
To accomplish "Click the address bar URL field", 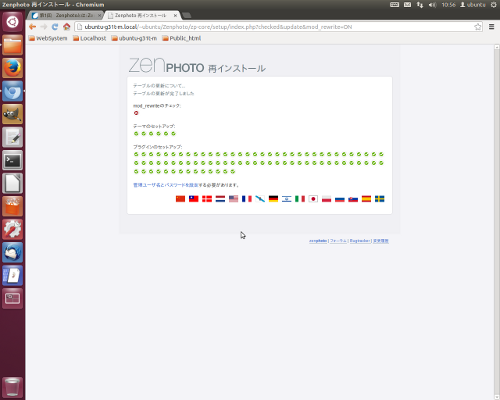I will pos(277,27).
